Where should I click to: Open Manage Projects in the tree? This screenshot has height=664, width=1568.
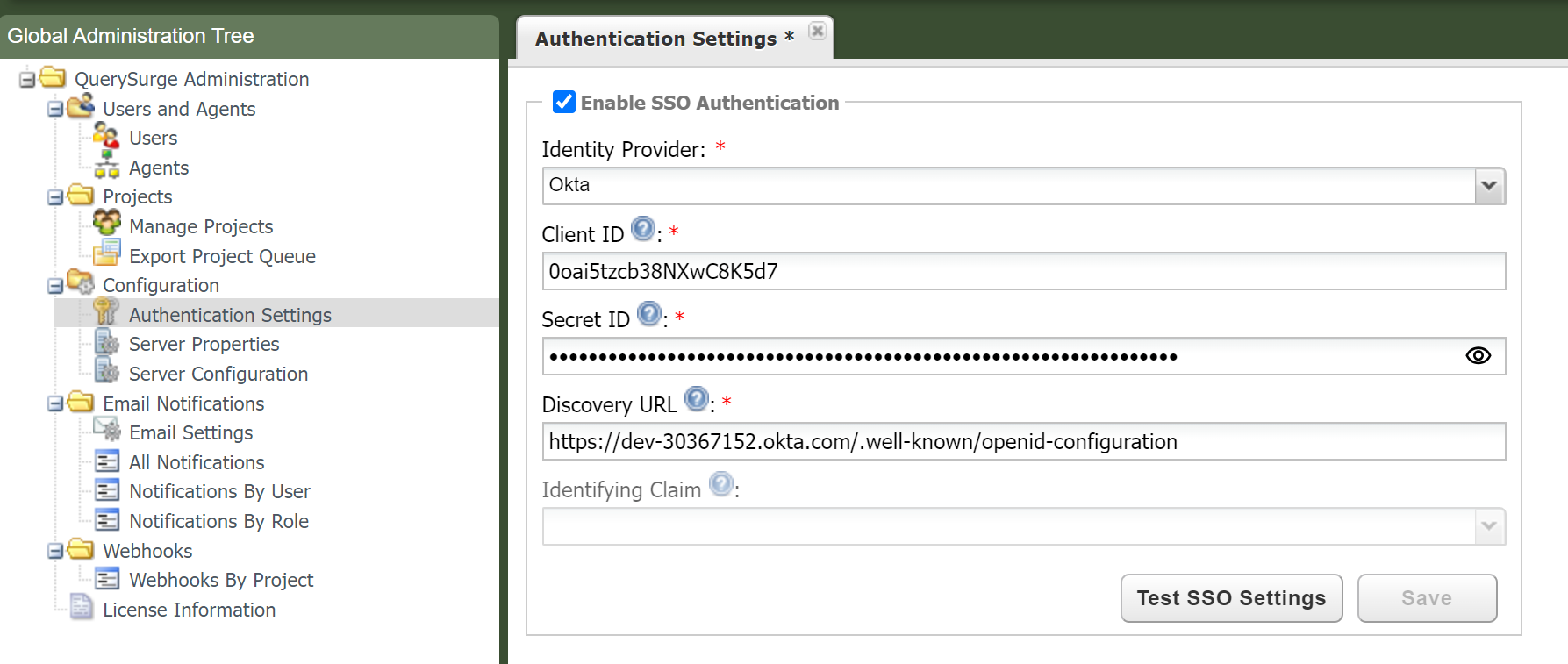click(201, 226)
